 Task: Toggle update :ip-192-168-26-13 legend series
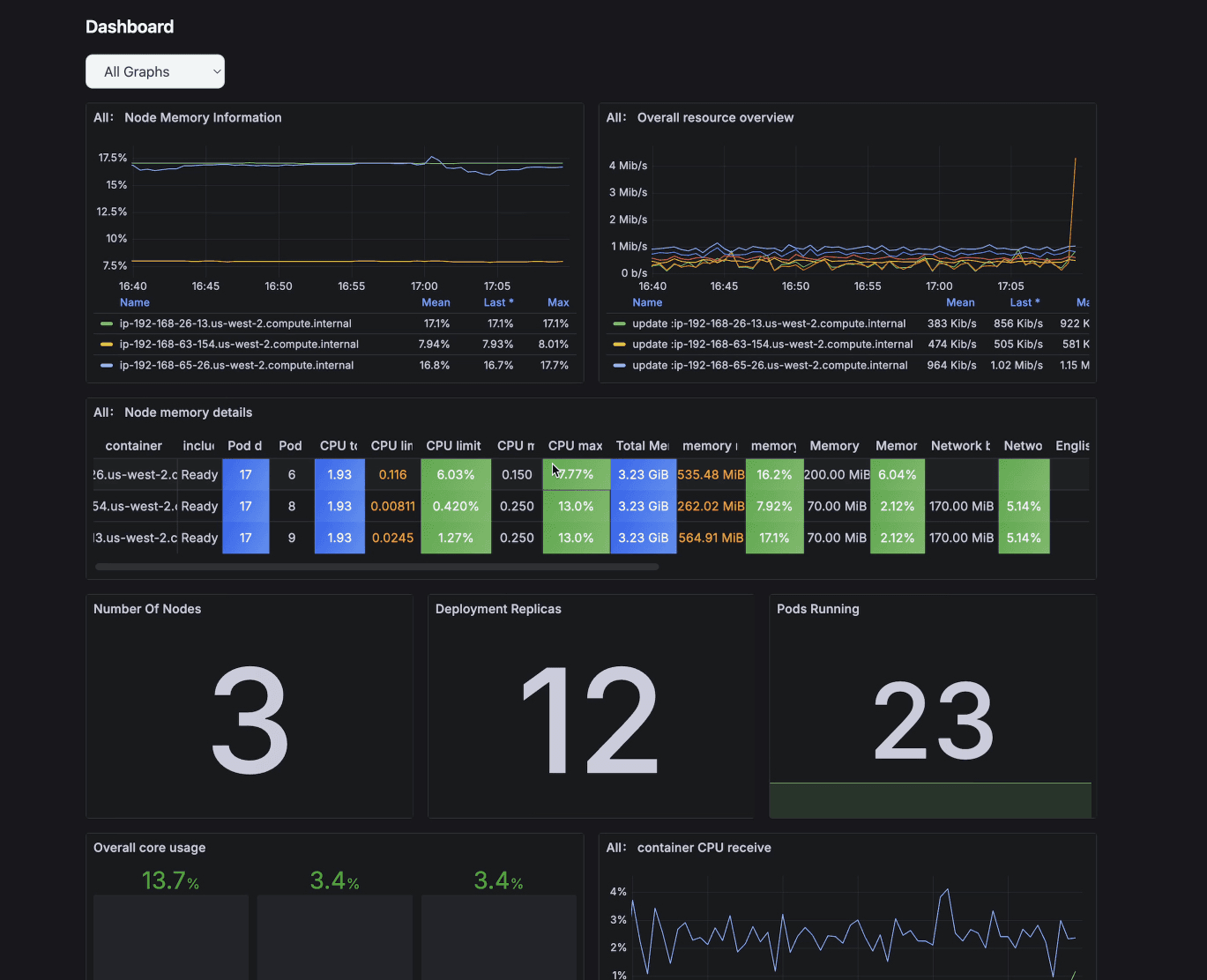769,323
